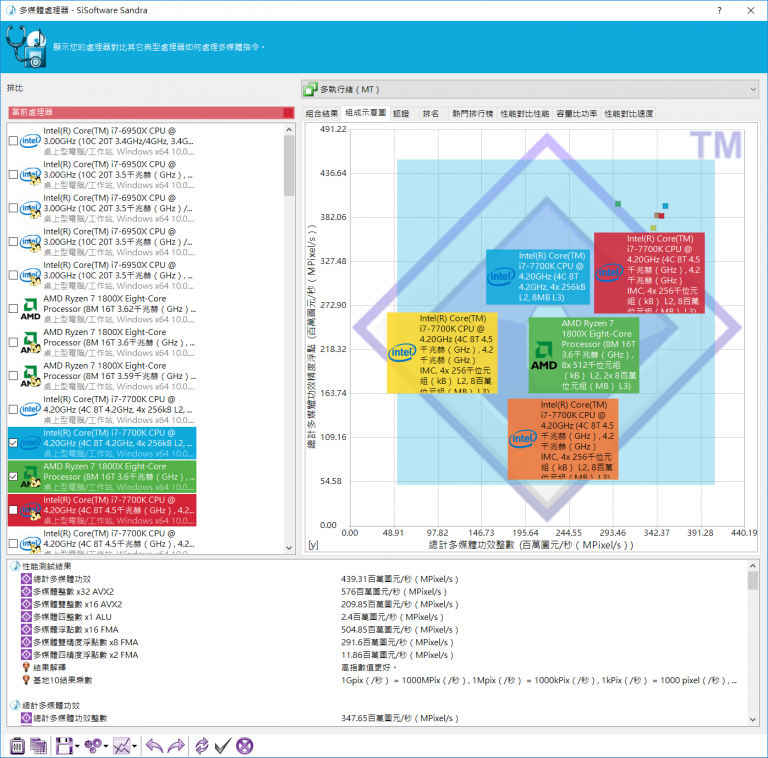This screenshot has width=768, height=758.
Task: Click the diamond icon next to 多媒體浮點數 x16 FMA
Action: [x=26, y=629]
